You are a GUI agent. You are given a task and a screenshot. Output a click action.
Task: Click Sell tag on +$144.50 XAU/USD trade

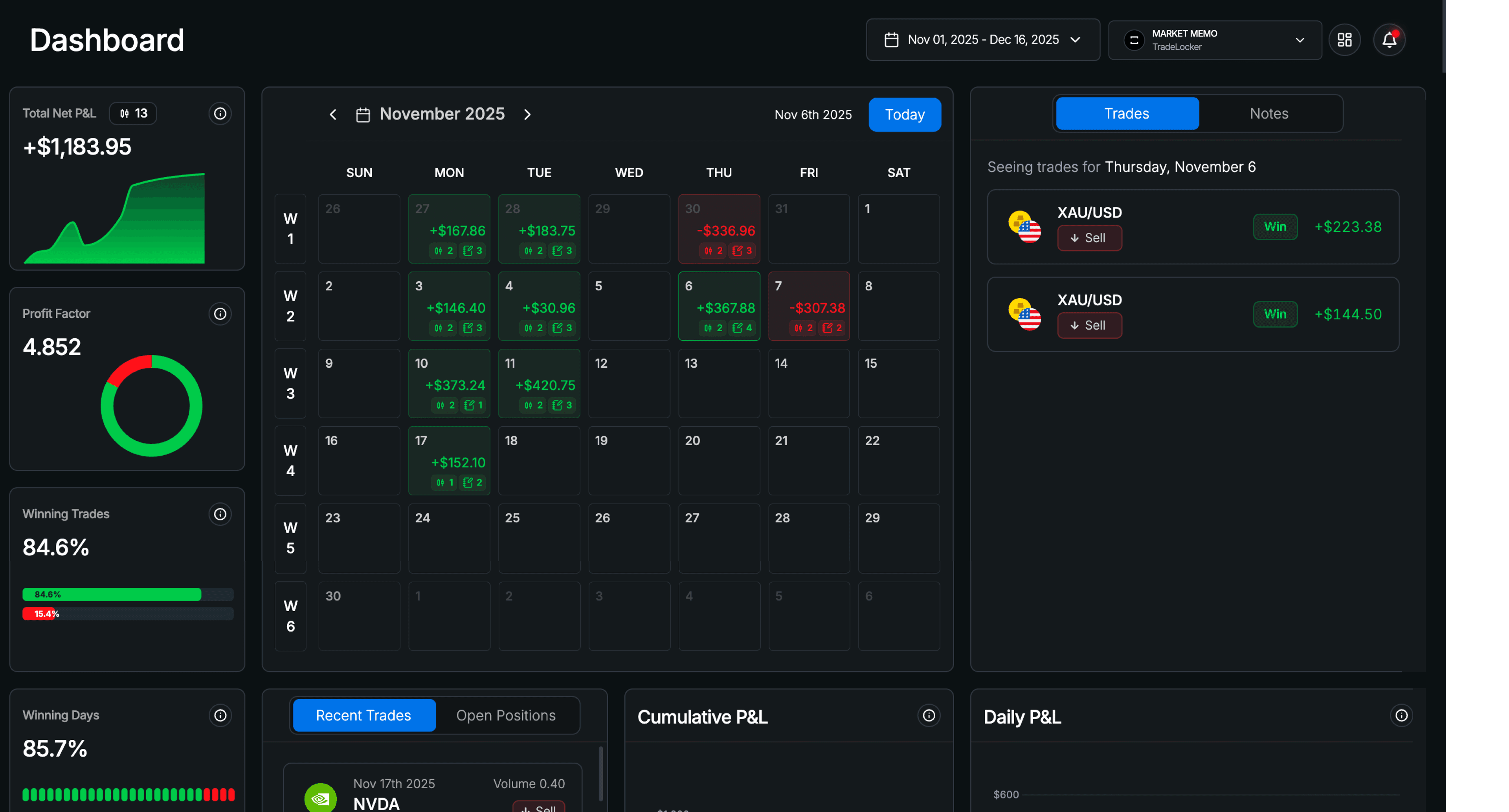(x=1089, y=326)
